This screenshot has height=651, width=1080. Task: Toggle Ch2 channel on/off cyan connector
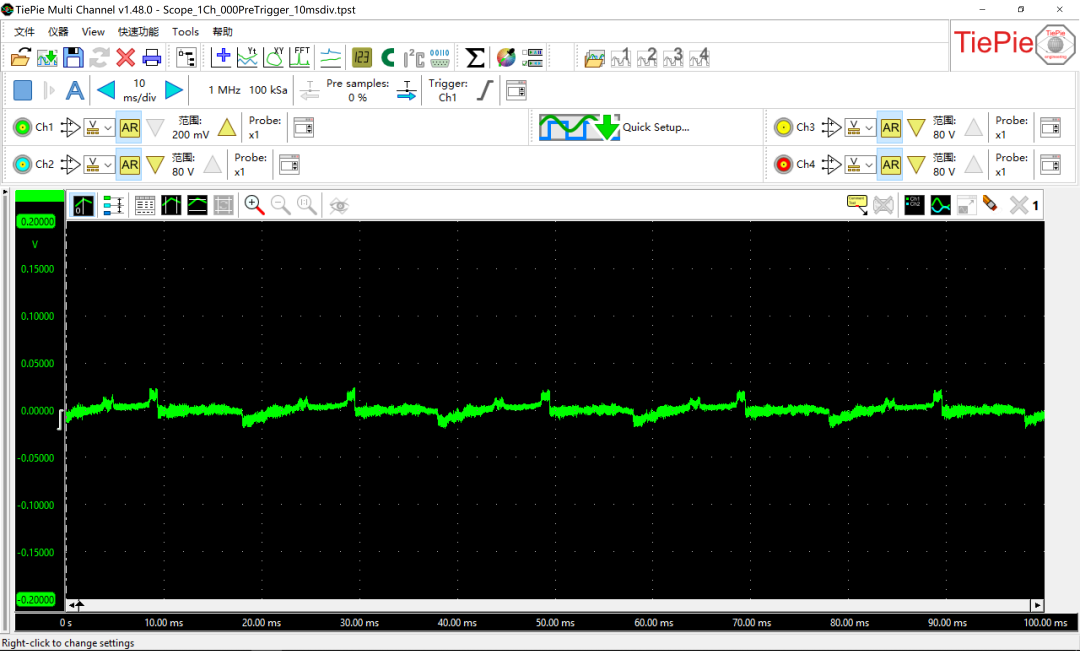tap(23, 165)
